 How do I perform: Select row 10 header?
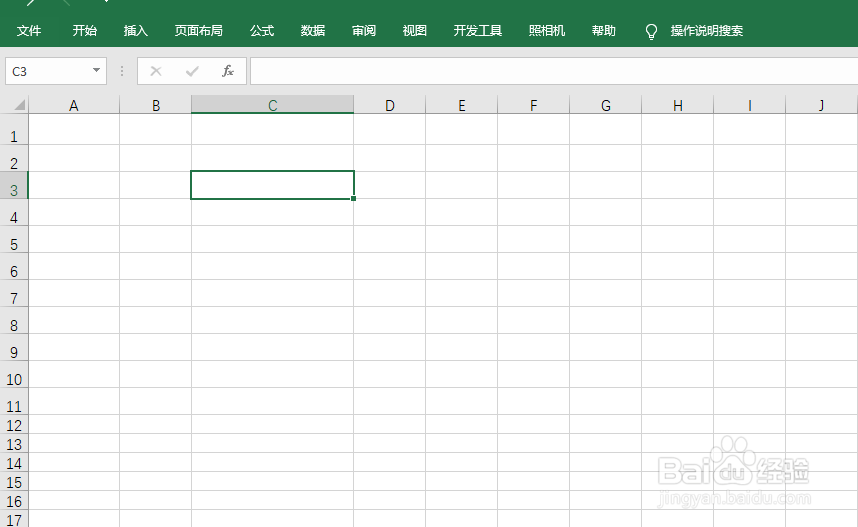tap(14, 374)
